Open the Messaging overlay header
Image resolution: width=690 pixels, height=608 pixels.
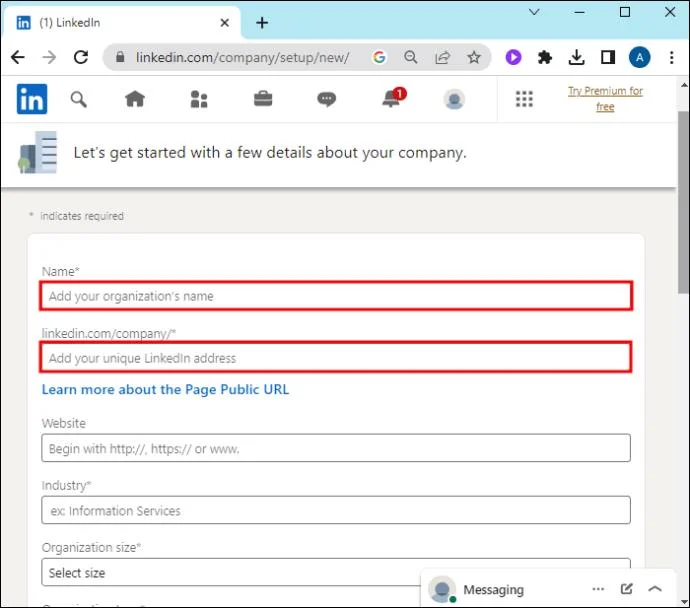[548, 590]
